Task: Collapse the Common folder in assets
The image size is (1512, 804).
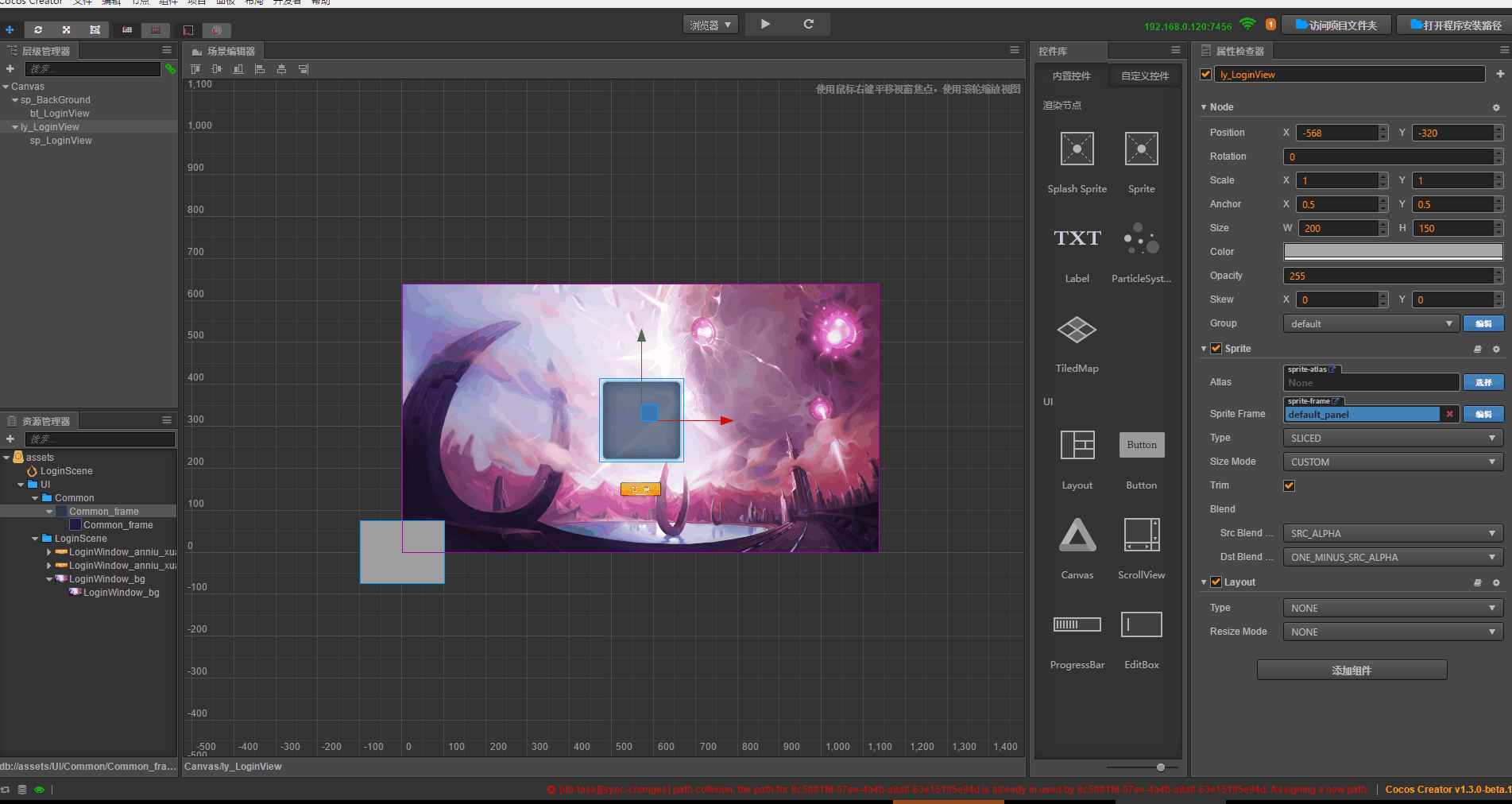Action: [x=35, y=498]
